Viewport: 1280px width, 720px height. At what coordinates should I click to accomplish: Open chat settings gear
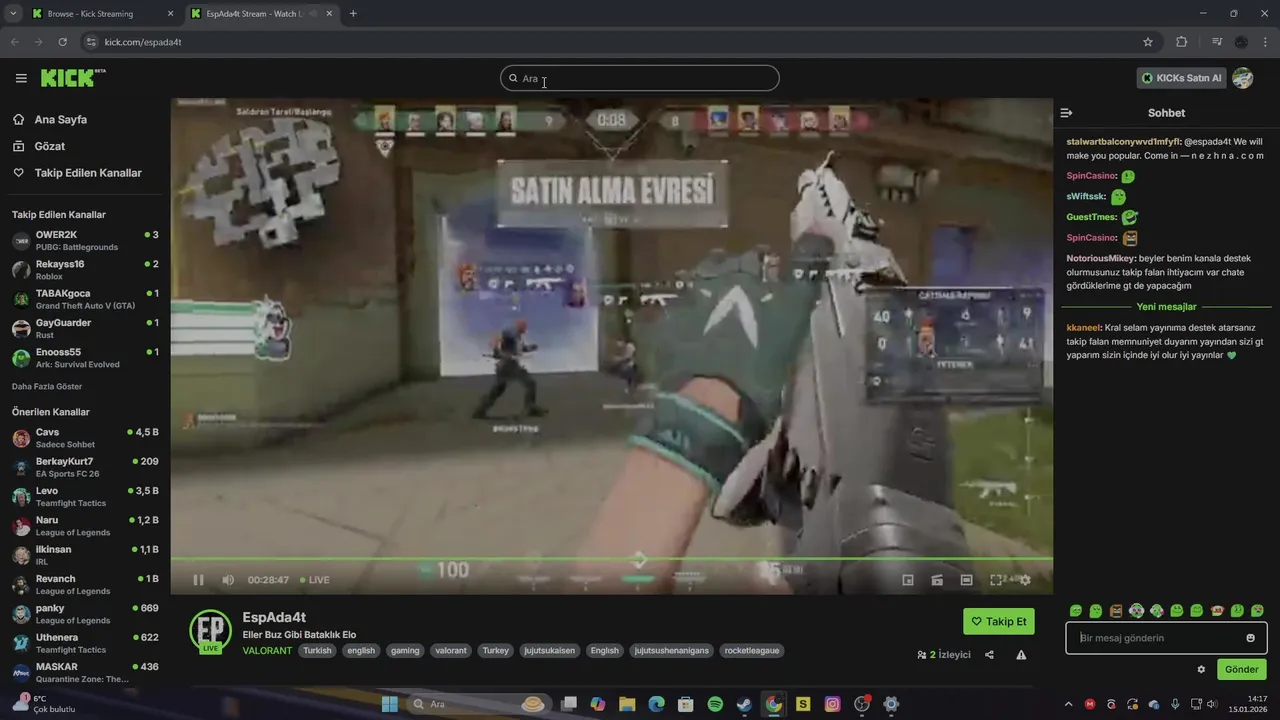tap(1201, 670)
